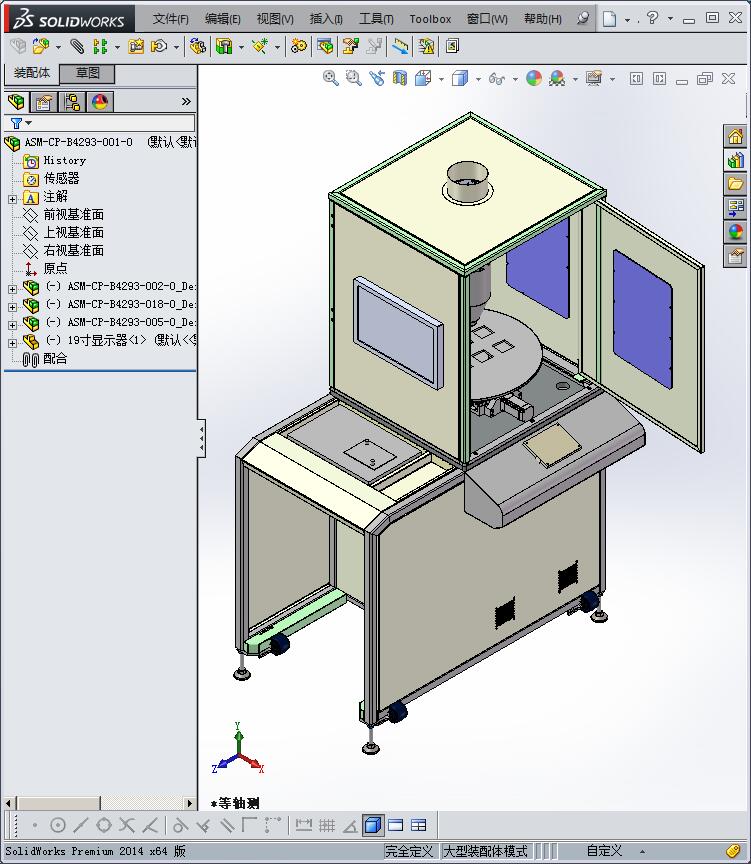Viewport: 751px width, 864px height.
Task: Open the 编辑(E) menu
Action: point(223,19)
